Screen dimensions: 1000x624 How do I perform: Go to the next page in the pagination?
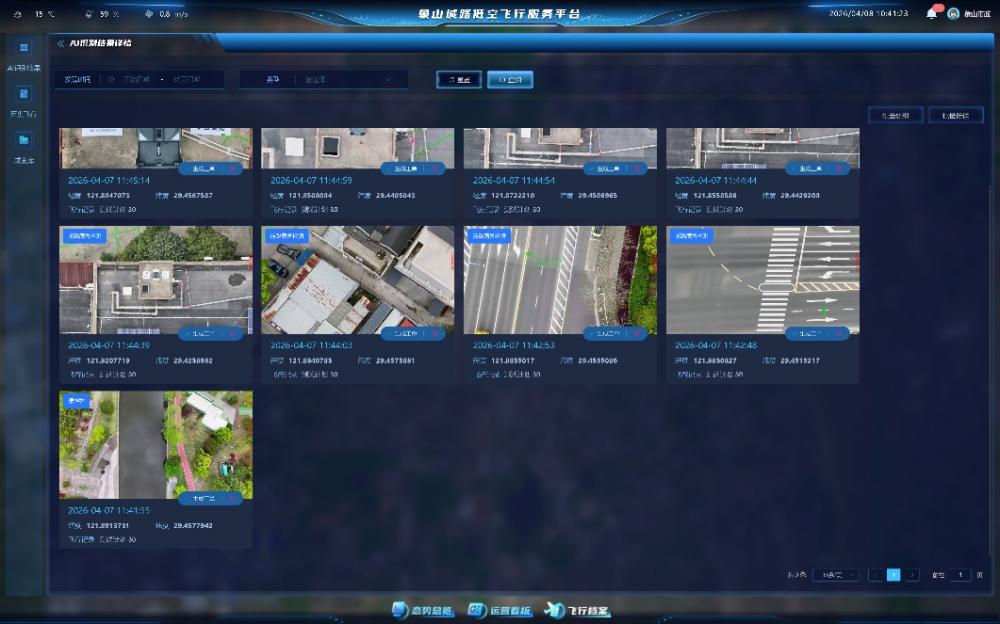pos(912,575)
